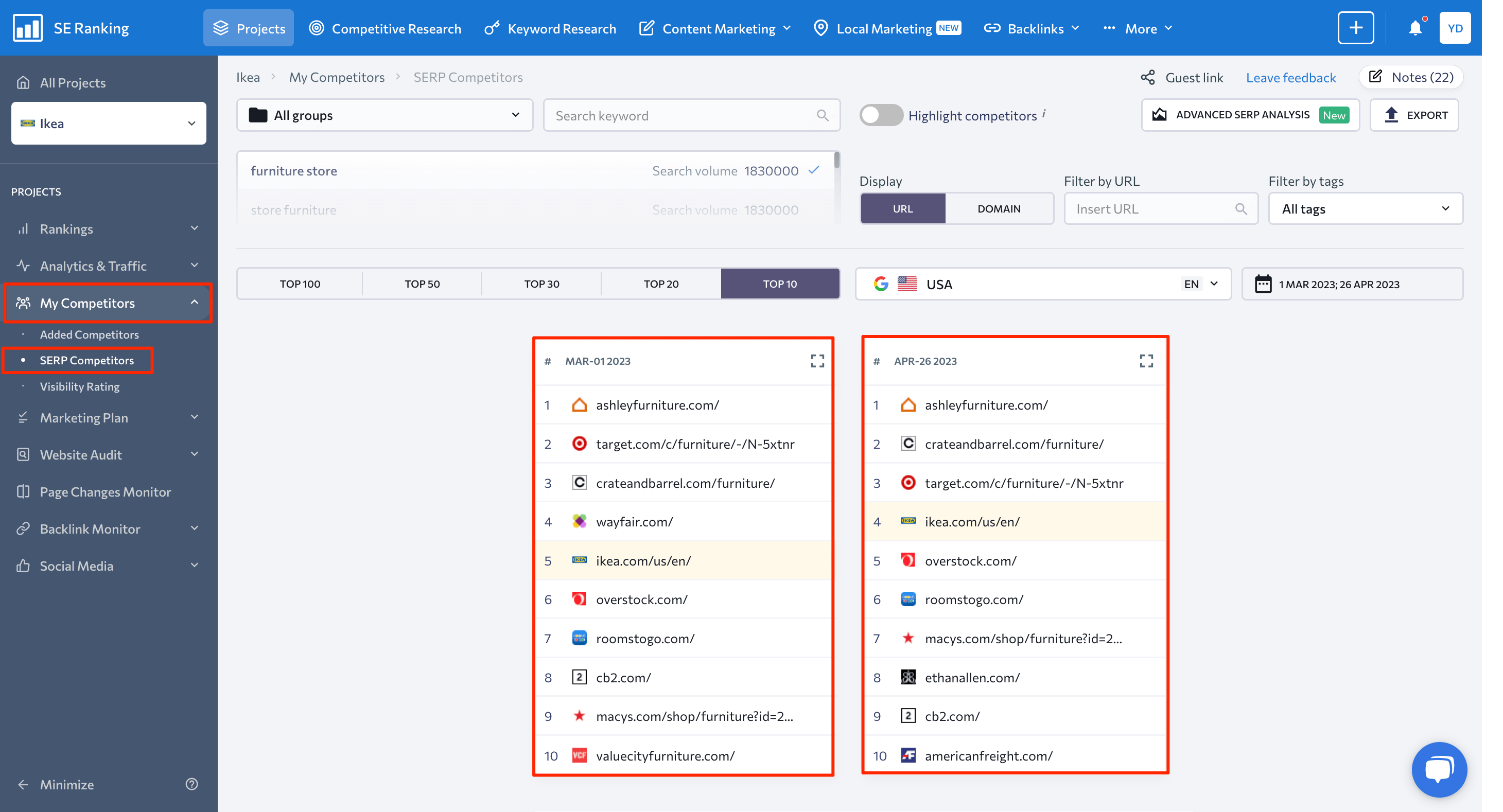The image size is (1503, 812).
Task: Click cb2.com/ in the March list
Action: [623, 677]
